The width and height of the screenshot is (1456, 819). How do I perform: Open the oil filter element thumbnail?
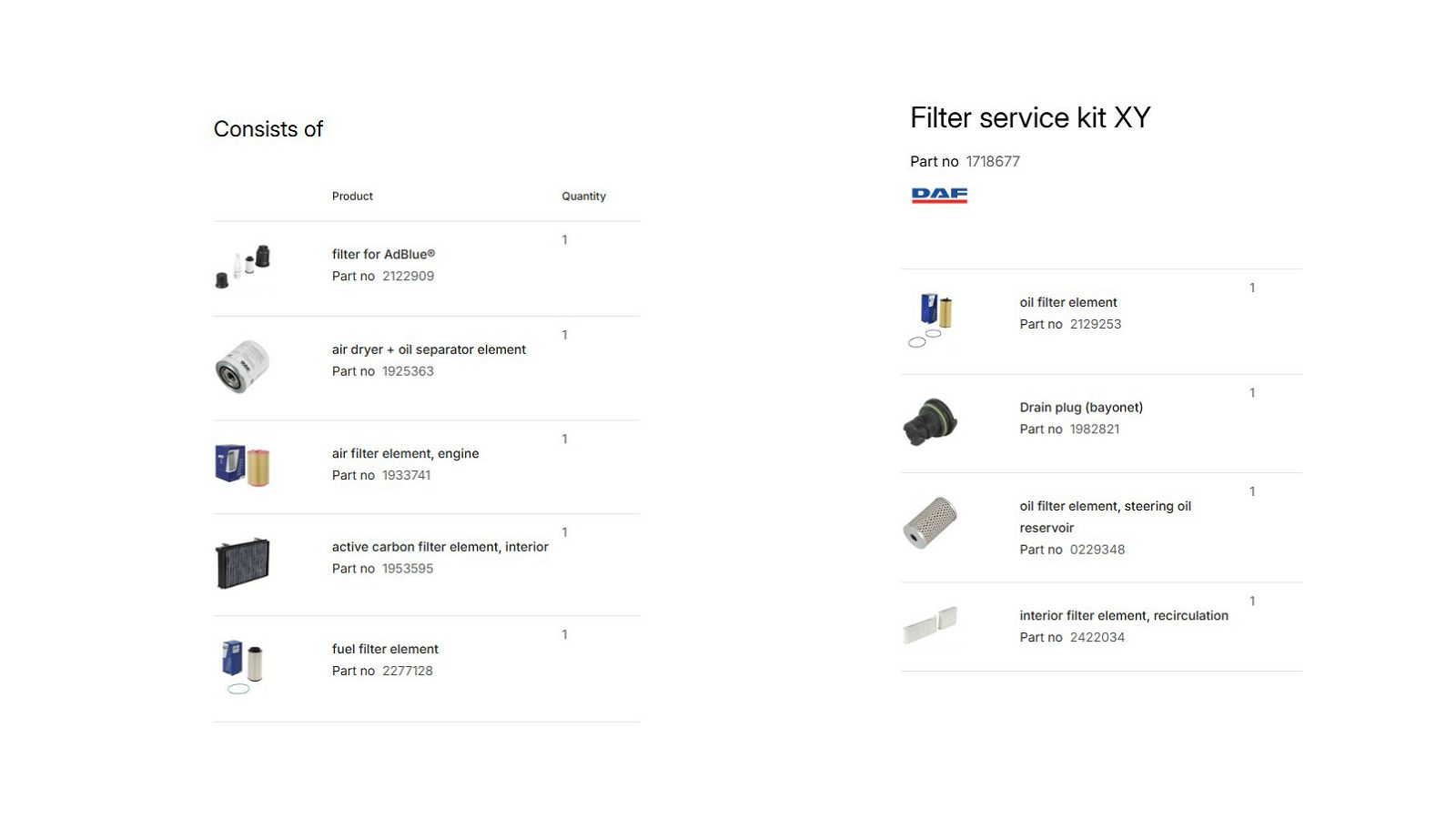tap(931, 320)
